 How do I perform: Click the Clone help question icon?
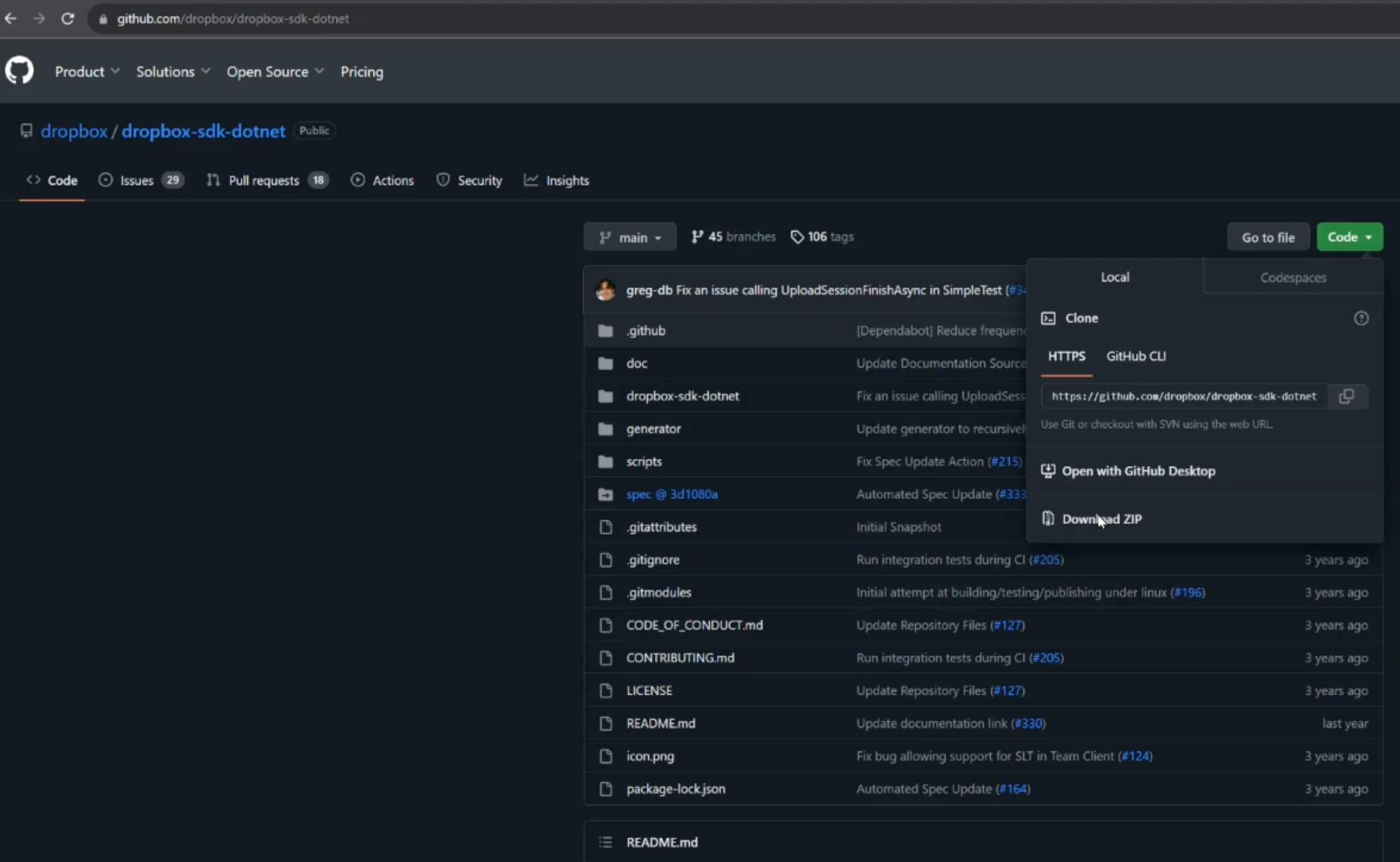click(x=1361, y=318)
